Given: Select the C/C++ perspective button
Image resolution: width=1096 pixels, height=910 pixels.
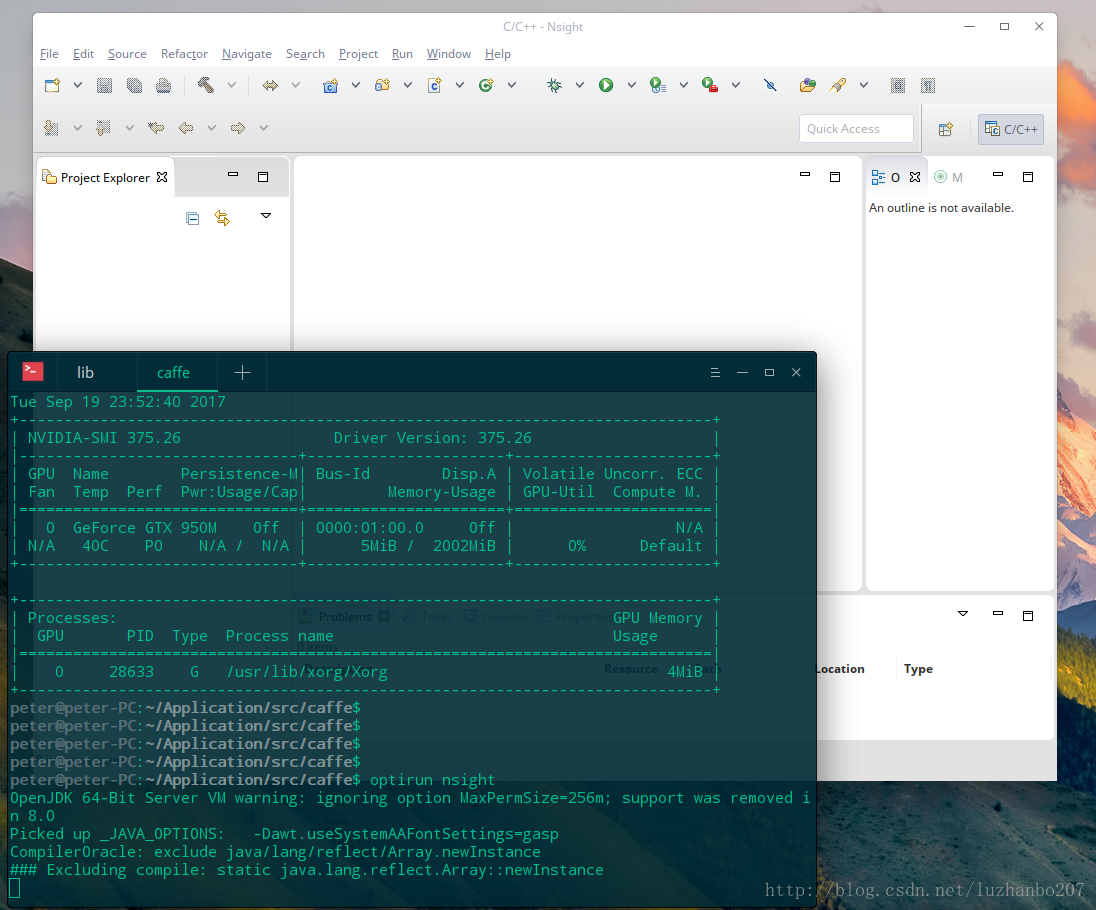Looking at the screenshot, I should tap(1011, 129).
